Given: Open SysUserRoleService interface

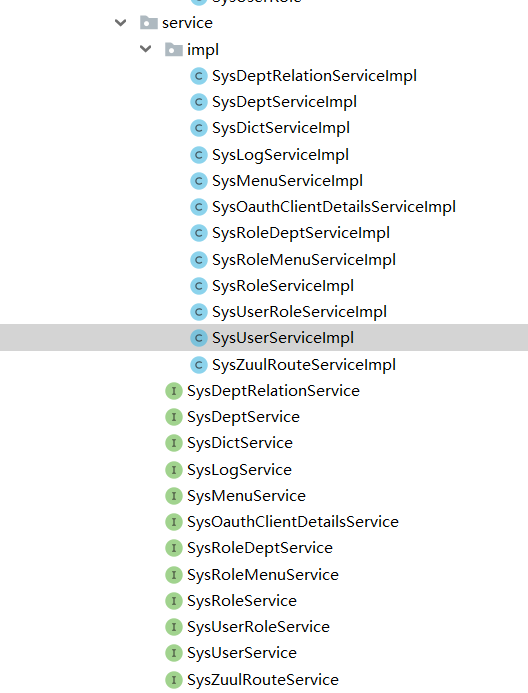Looking at the screenshot, I should click(x=258, y=627).
